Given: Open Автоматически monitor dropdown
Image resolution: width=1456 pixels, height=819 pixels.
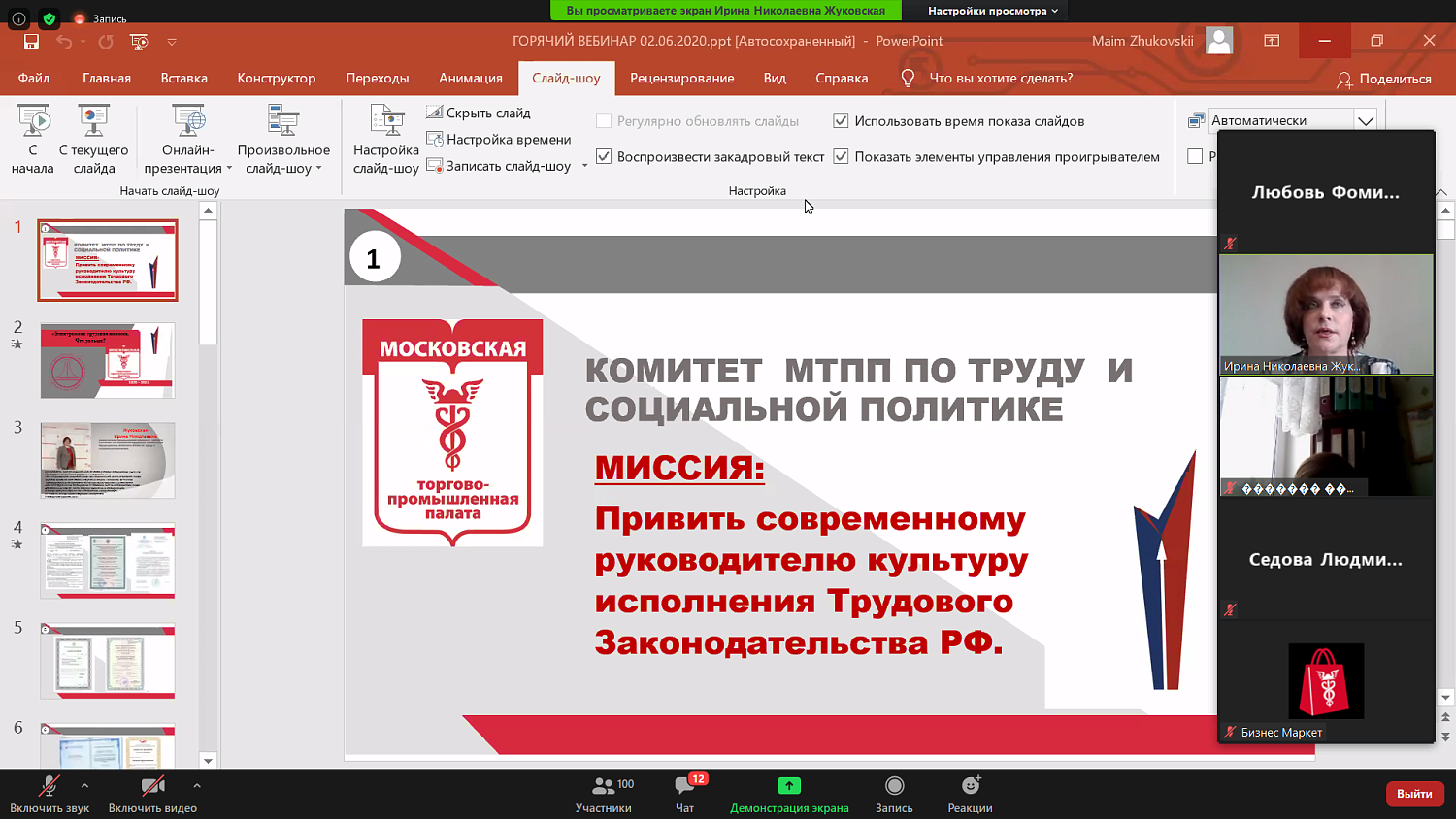Looking at the screenshot, I should click(x=1366, y=120).
